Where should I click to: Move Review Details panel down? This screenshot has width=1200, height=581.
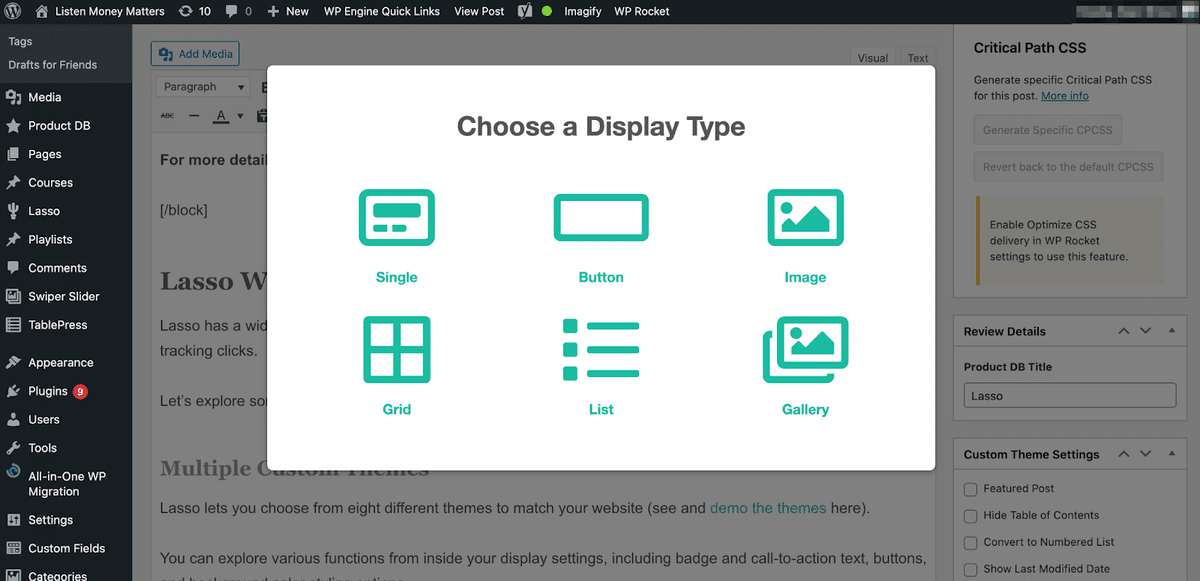tap(1146, 331)
